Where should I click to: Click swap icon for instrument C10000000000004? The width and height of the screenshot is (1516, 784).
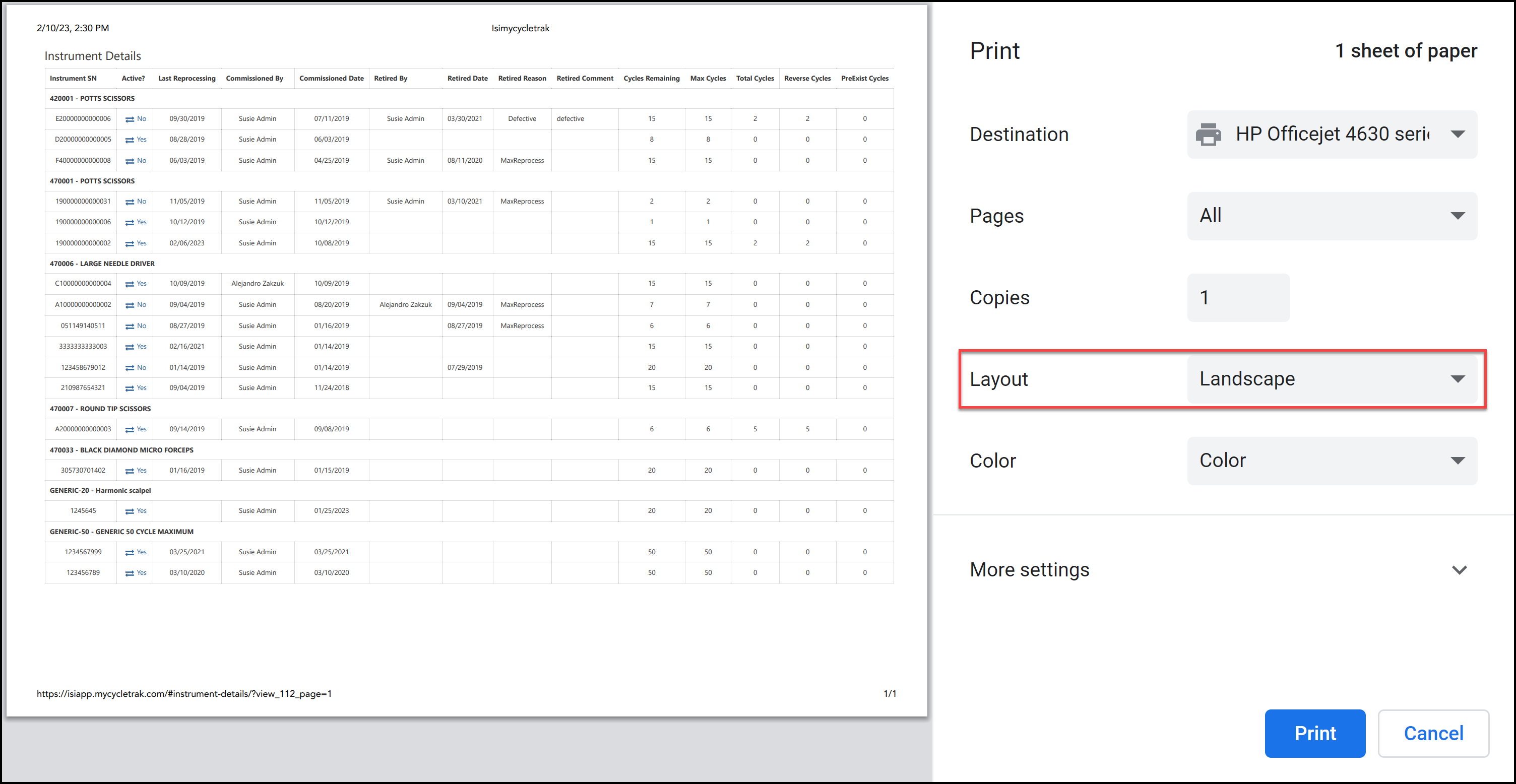pos(129,284)
